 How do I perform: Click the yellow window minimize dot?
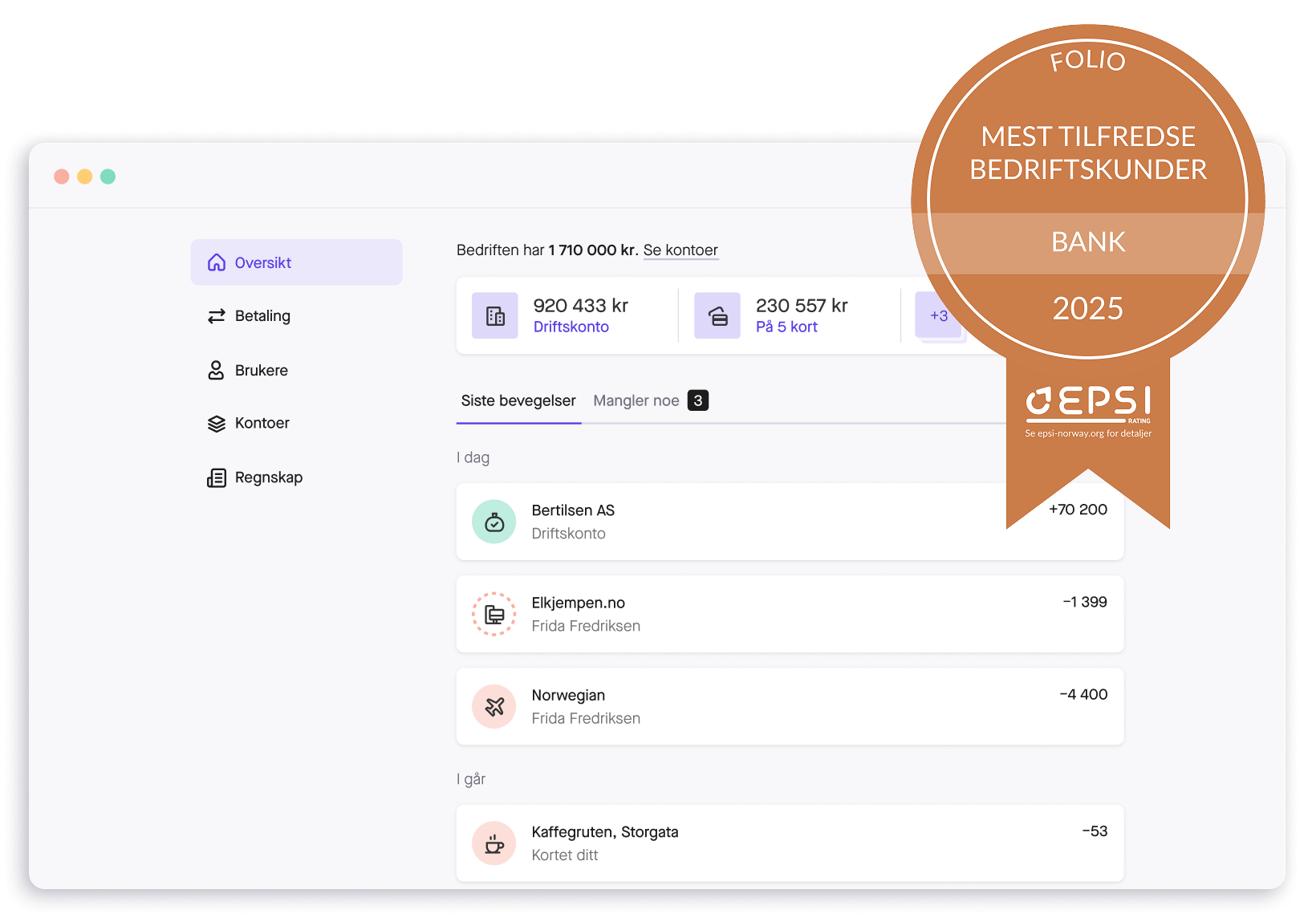(x=85, y=177)
